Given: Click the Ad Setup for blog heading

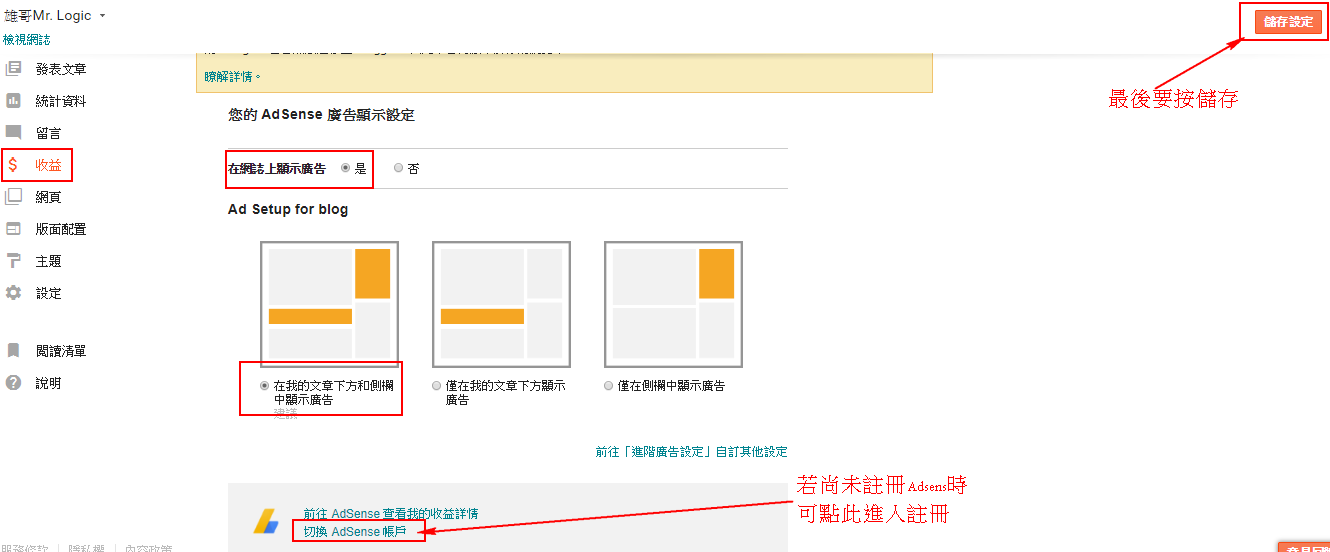Looking at the screenshot, I should coord(288,209).
